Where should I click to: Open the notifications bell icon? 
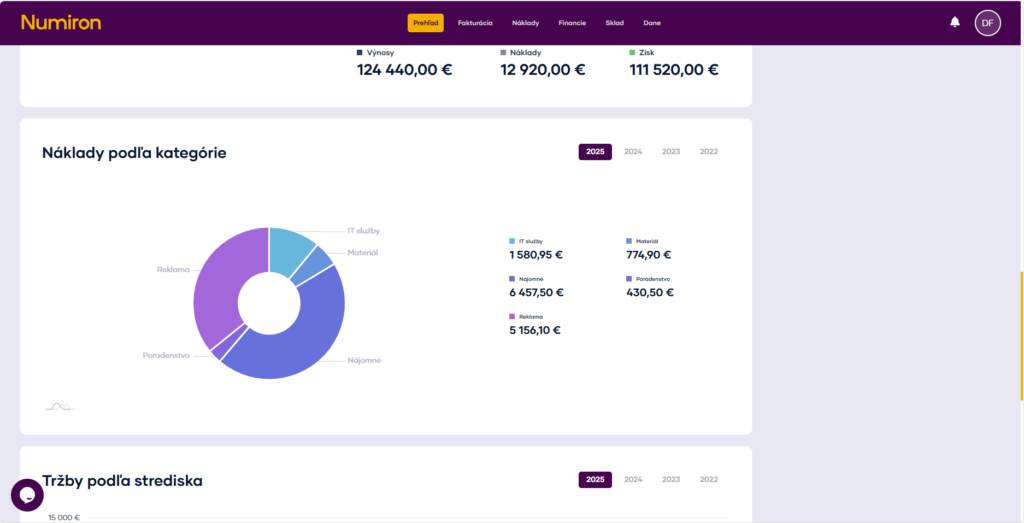[x=955, y=22]
